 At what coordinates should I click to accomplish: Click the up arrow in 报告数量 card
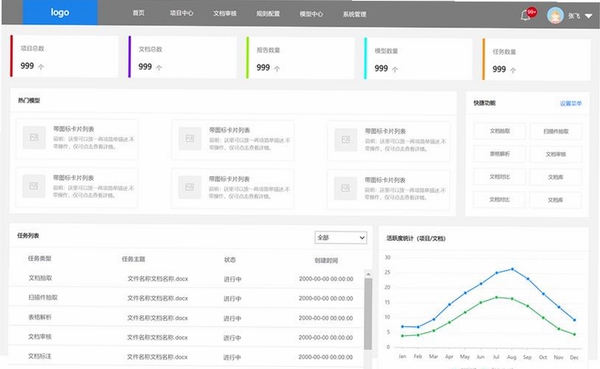(x=277, y=69)
